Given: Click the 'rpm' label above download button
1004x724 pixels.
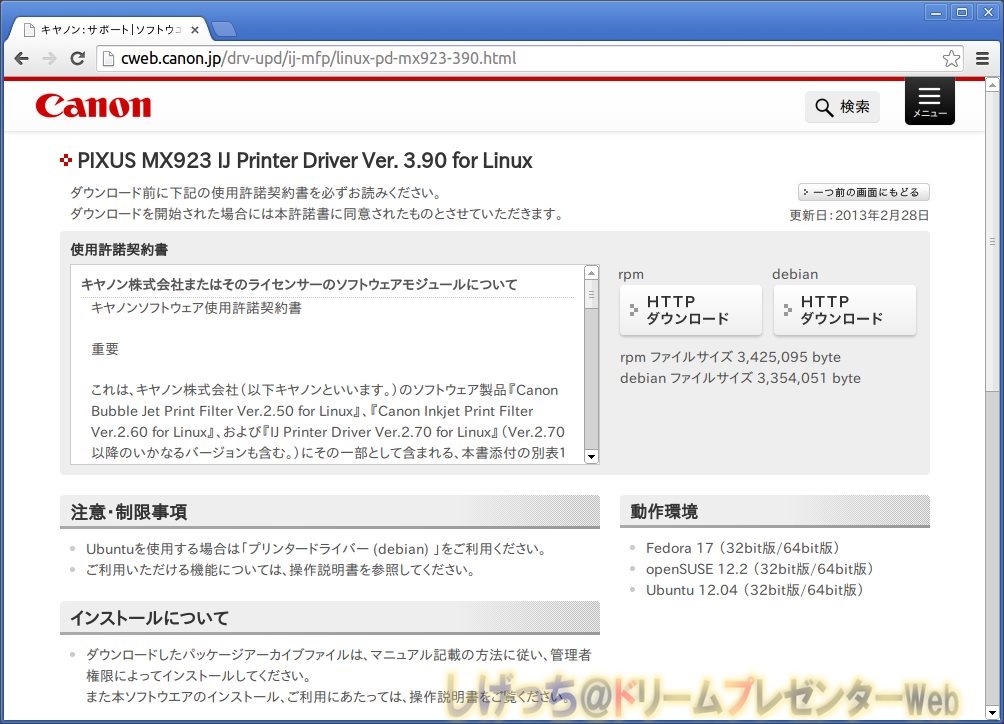Looking at the screenshot, I should pos(631,275).
